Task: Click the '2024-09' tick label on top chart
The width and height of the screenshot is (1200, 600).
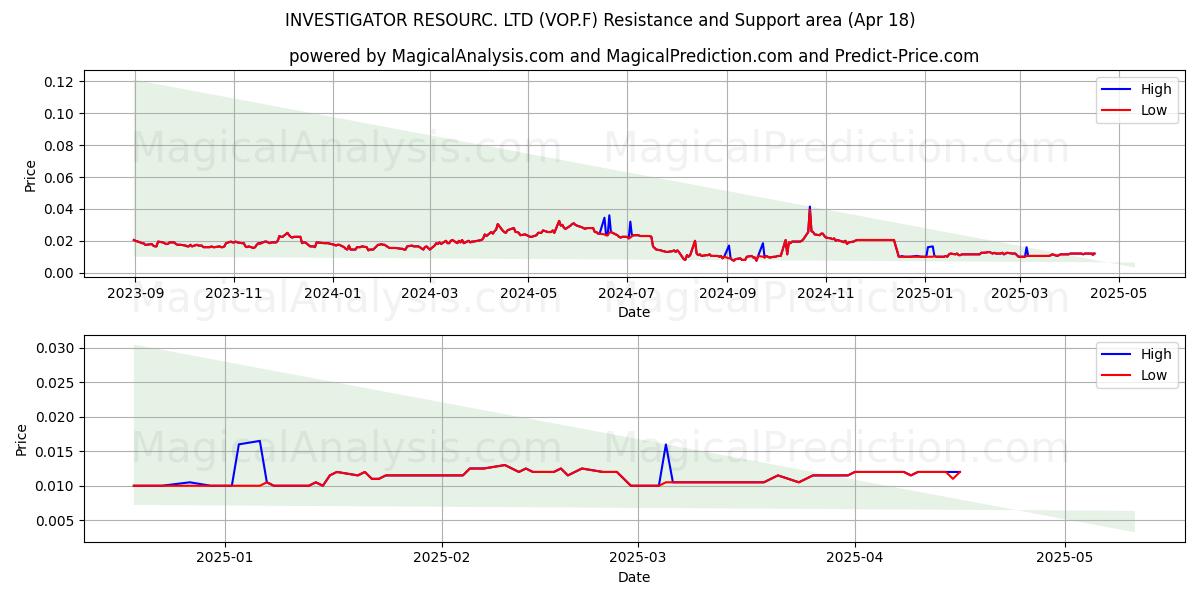Action: pyautogui.click(x=727, y=293)
